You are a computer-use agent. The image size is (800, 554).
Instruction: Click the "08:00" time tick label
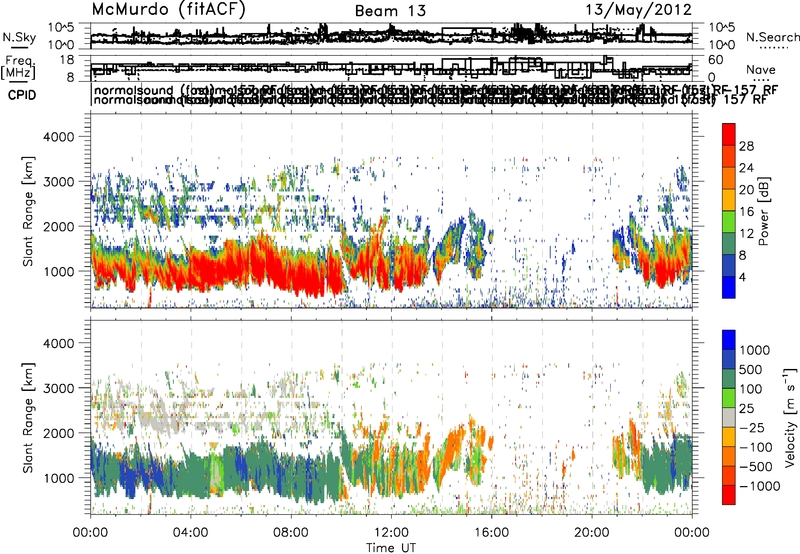pos(291,533)
